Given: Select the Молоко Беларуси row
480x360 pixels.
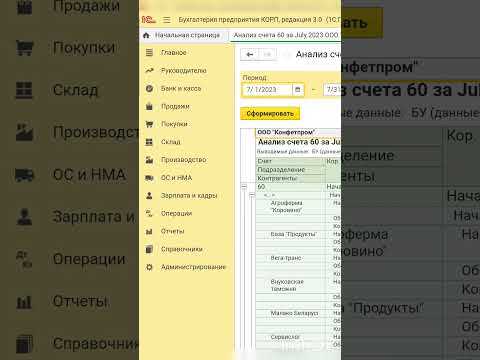Looking at the screenshot, I should click(290, 313).
